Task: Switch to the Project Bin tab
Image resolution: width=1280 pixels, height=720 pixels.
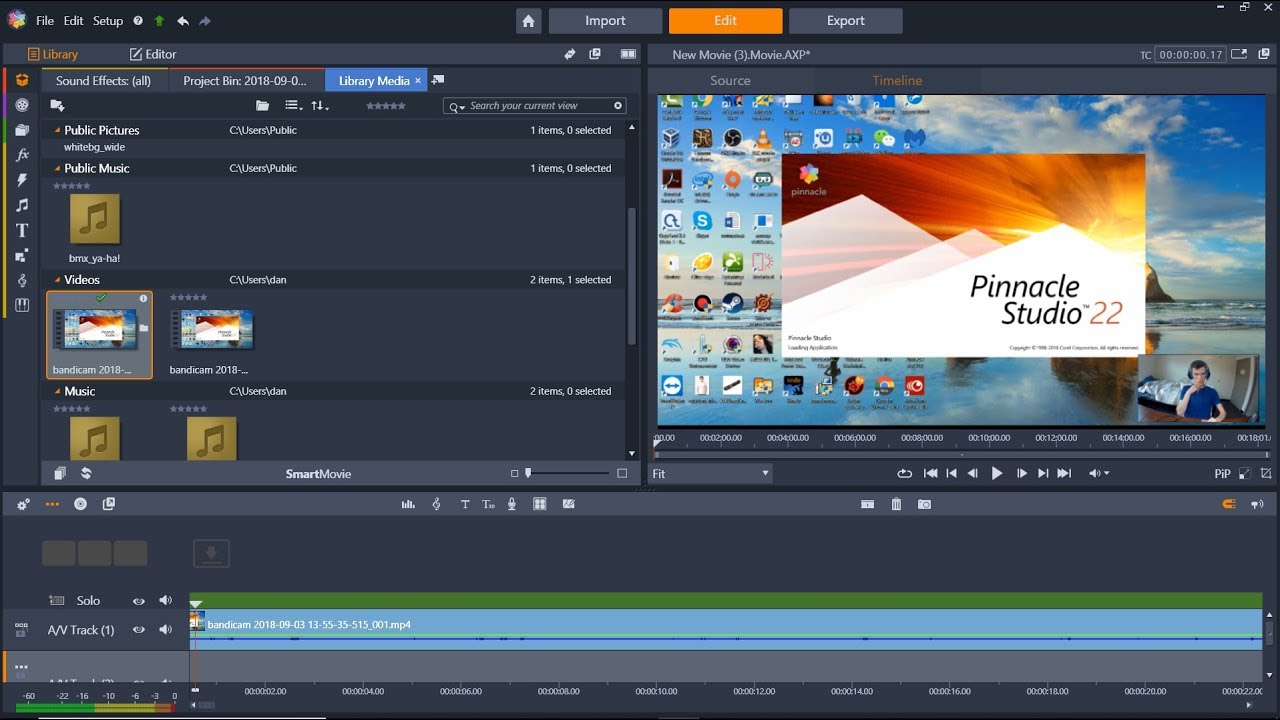Action: point(246,81)
